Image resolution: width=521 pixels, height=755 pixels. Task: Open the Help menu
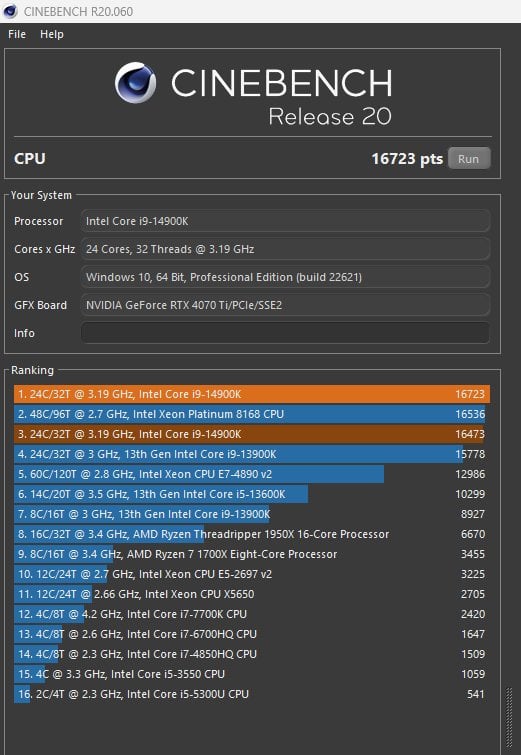pyautogui.click(x=52, y=34)
